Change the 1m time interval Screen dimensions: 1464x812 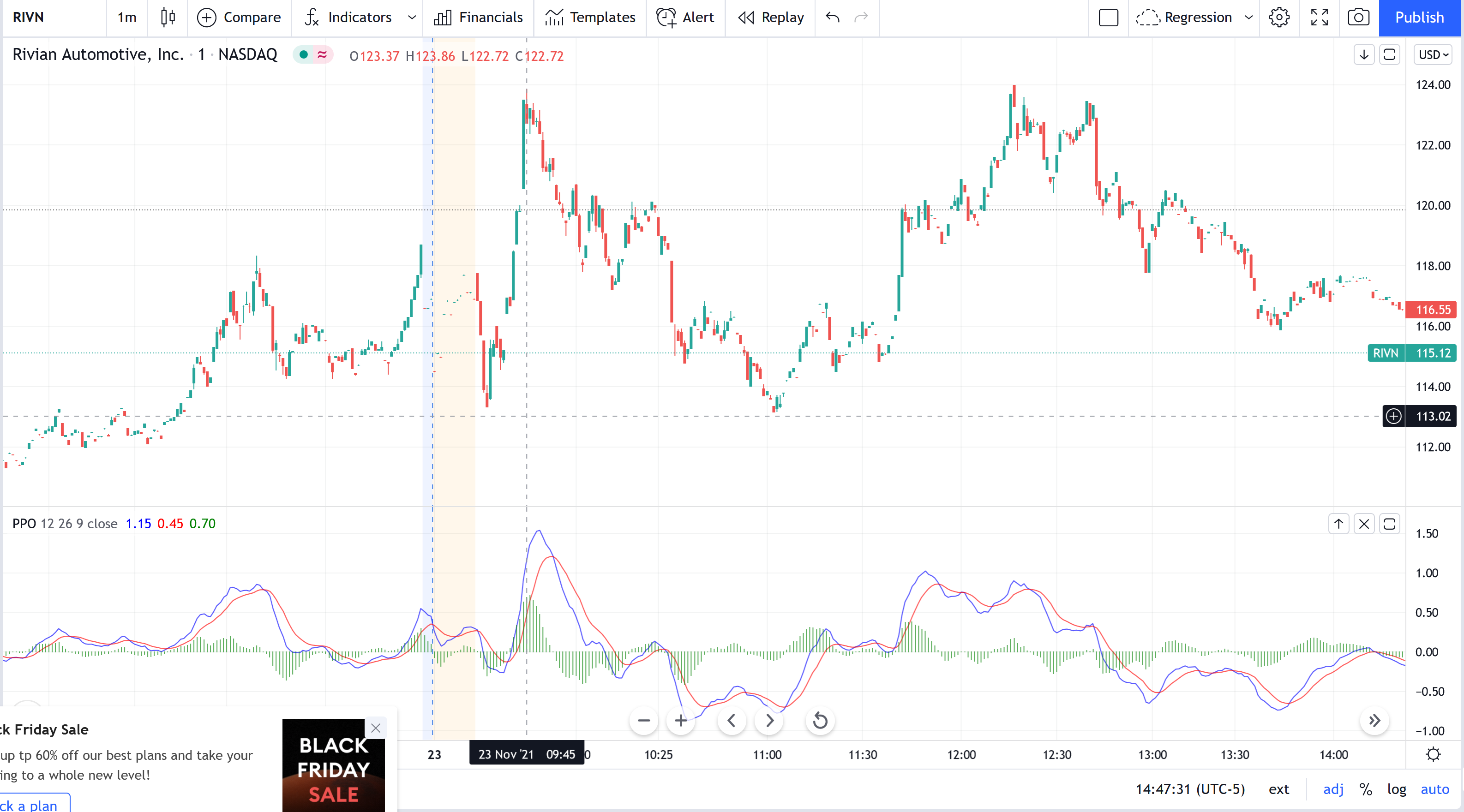(127, 18)
